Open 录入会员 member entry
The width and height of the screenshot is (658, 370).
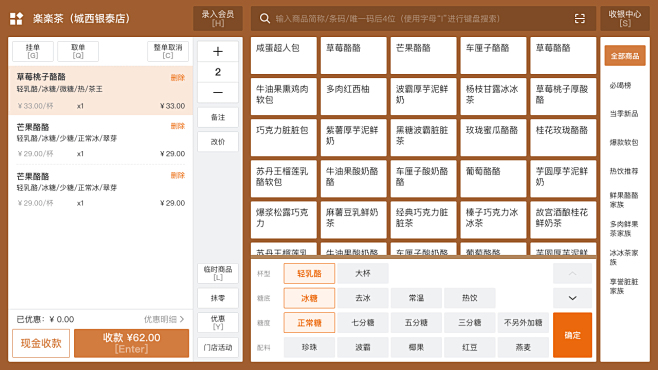coord(218,18)
